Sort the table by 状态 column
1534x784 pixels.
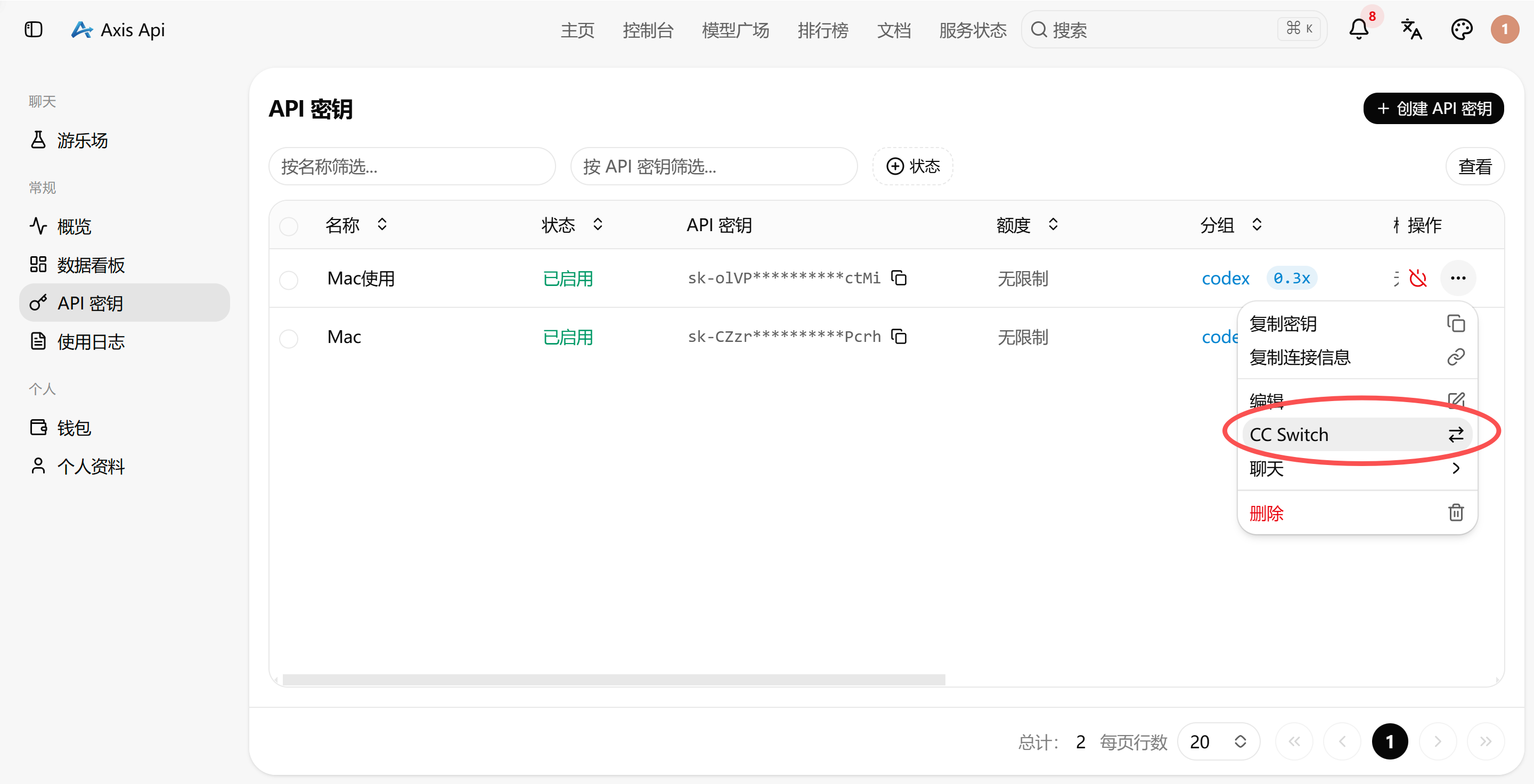(572, 225)
